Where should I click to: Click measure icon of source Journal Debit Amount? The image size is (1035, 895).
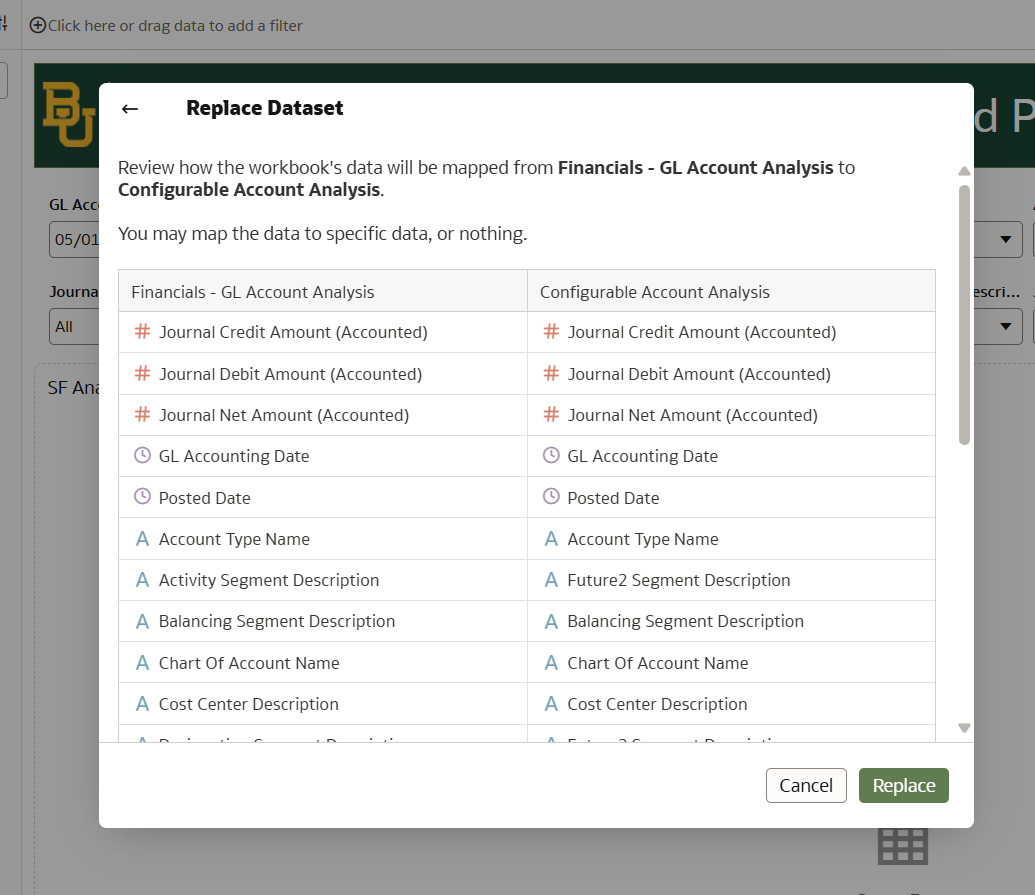(142, 374)
